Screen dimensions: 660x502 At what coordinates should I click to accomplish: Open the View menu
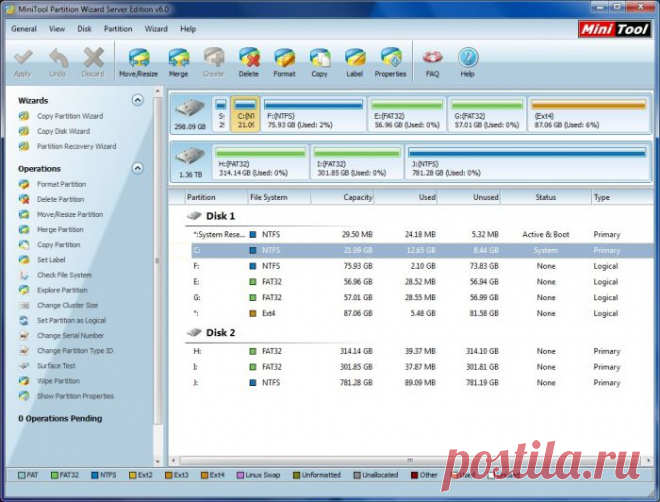(x=57, y=29)
